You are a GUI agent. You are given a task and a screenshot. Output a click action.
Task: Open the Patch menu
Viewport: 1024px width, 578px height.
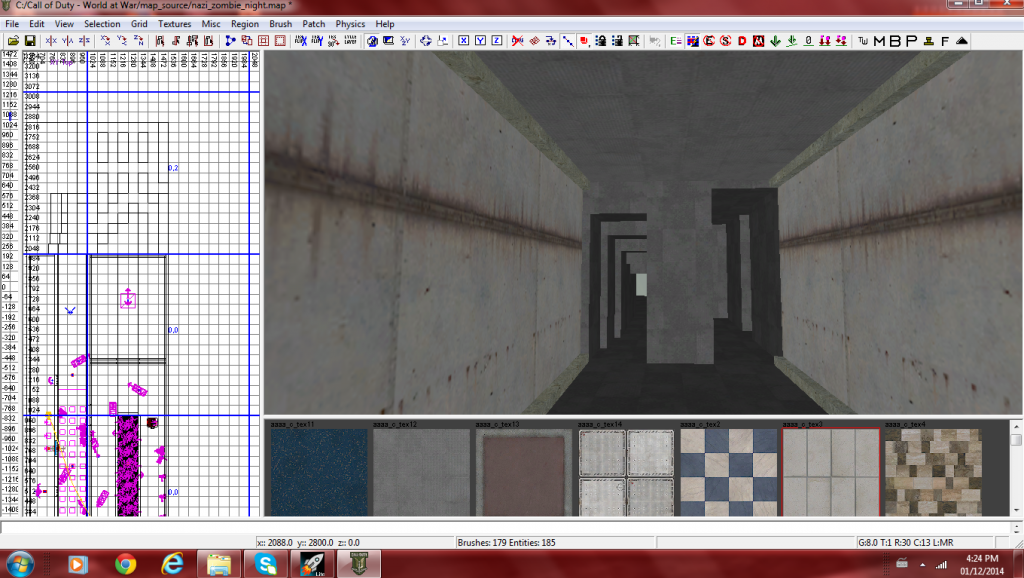(313, 24)
